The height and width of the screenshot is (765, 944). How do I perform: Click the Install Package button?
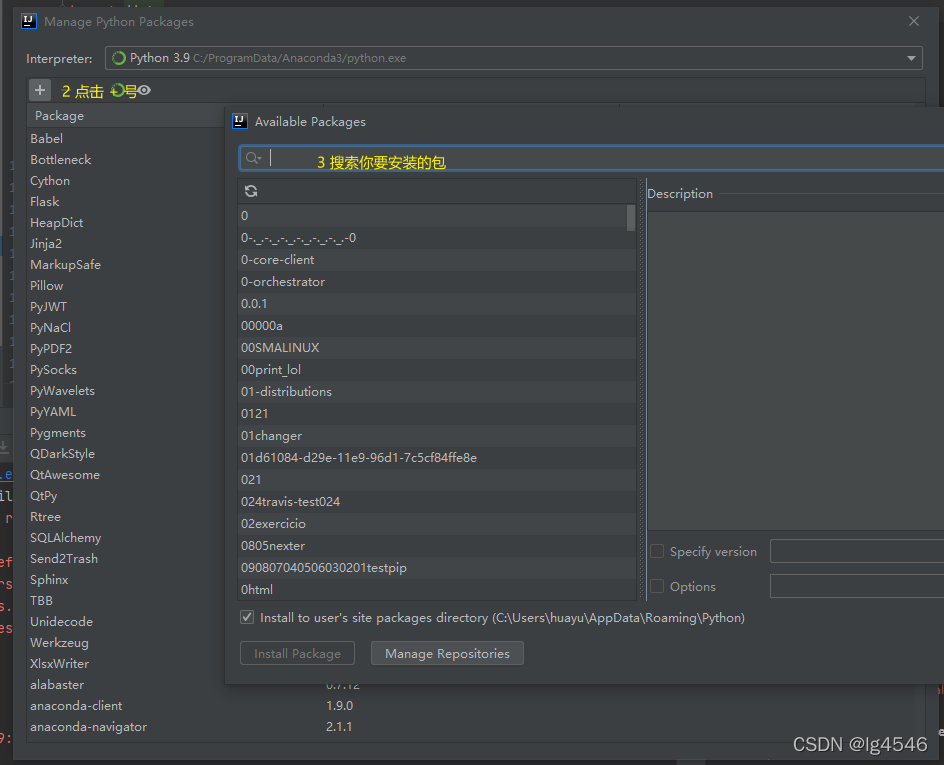(x=296, y=653)
